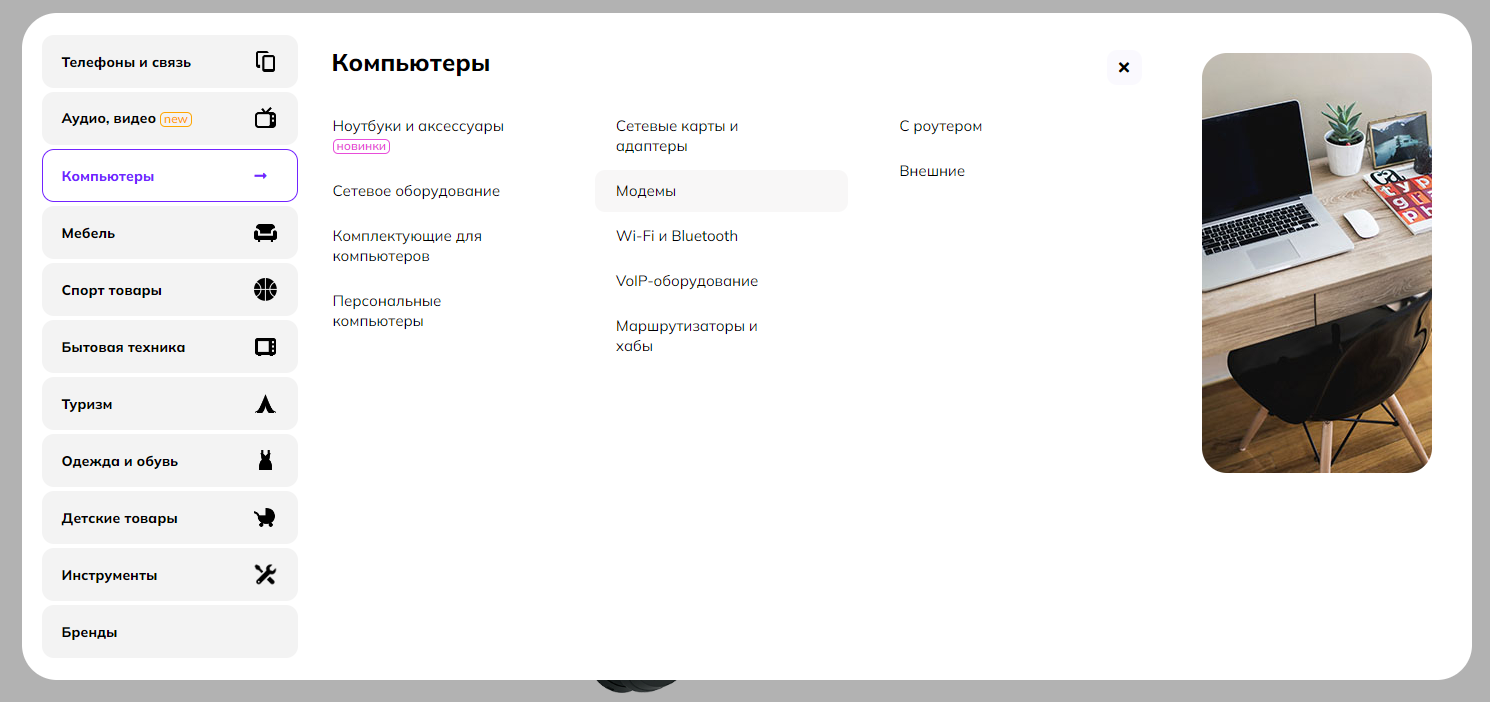Click the basketball icon in Спорт товары
The width and height of the screenshot is (1490, 702).
point(265,290)
